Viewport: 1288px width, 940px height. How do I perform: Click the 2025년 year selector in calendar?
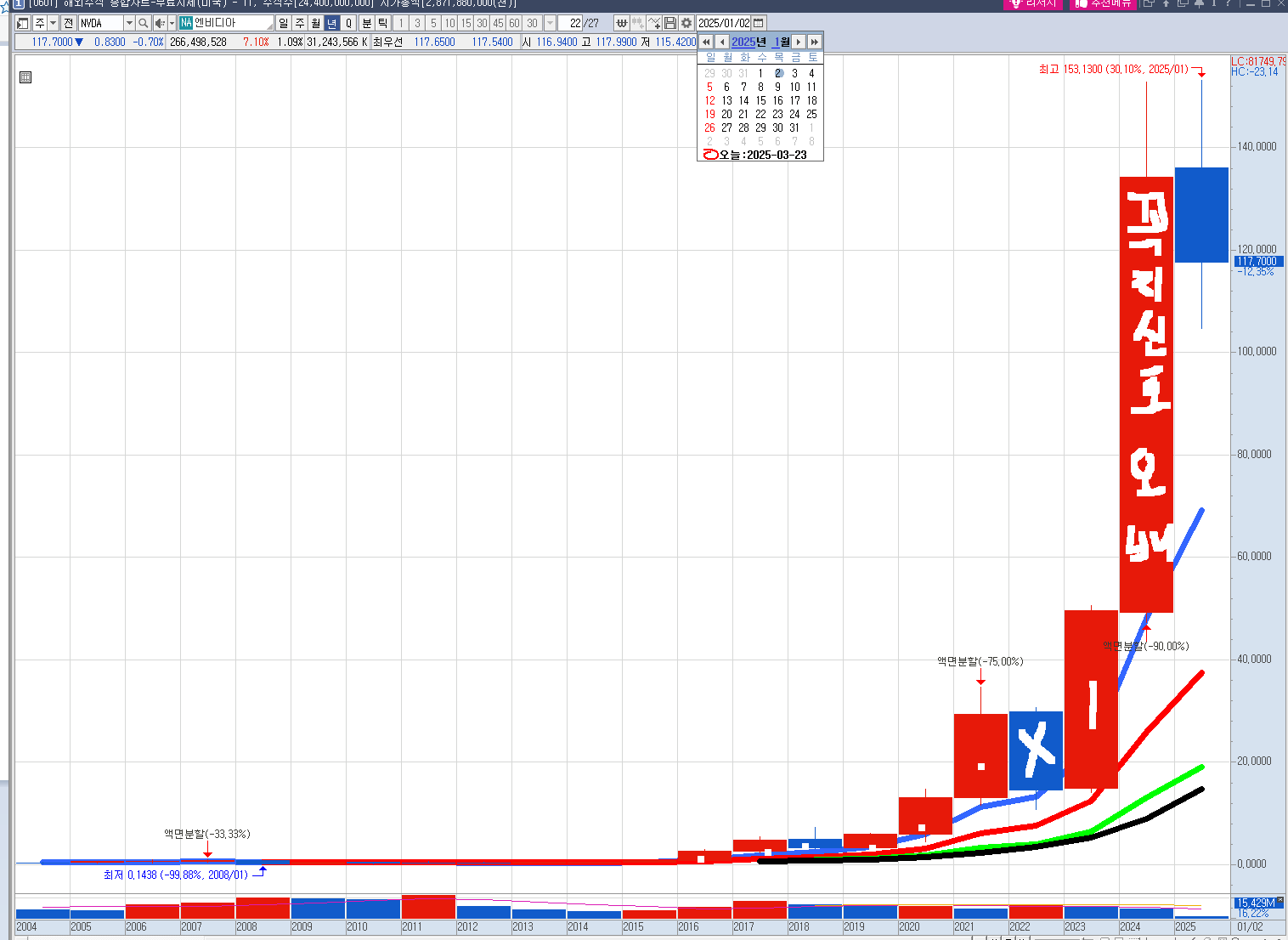click(x=749, y=42)
